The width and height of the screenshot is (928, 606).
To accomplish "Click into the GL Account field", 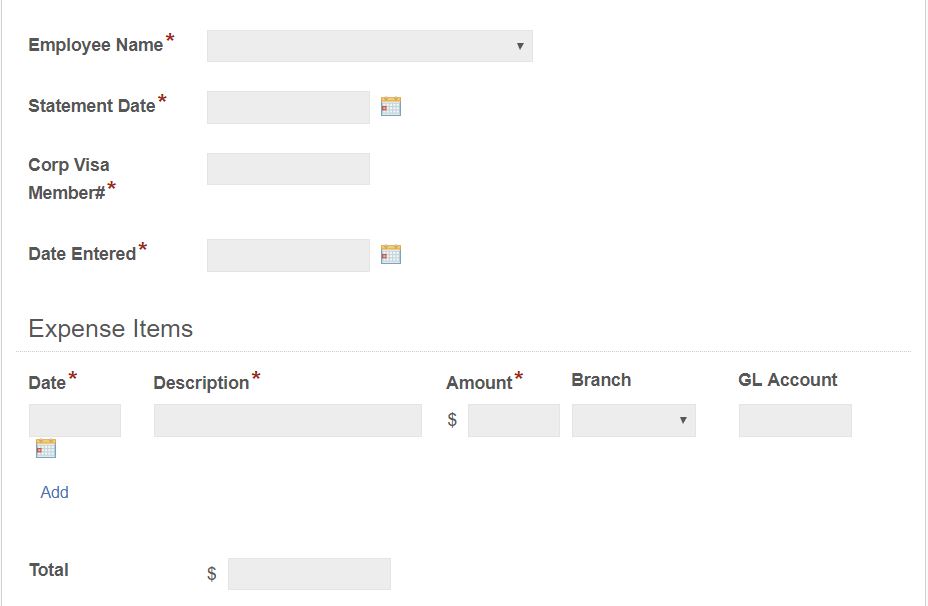I will (795, 421).
